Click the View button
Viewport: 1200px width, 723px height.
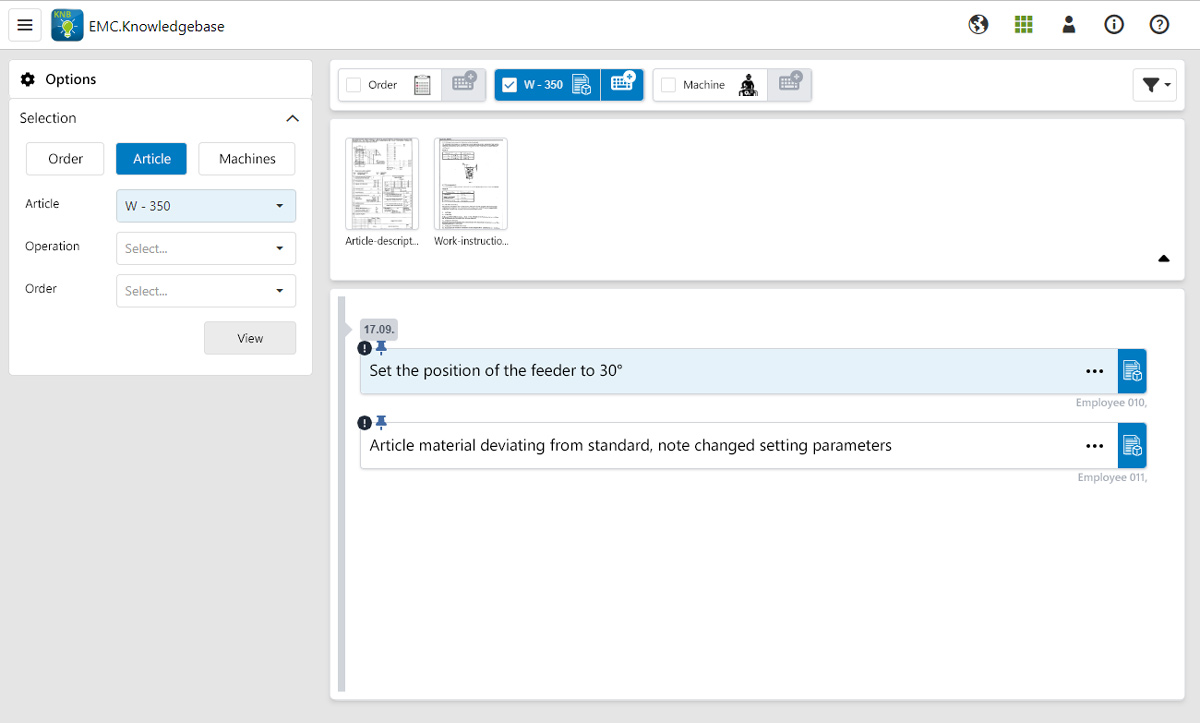pos(250,338)
